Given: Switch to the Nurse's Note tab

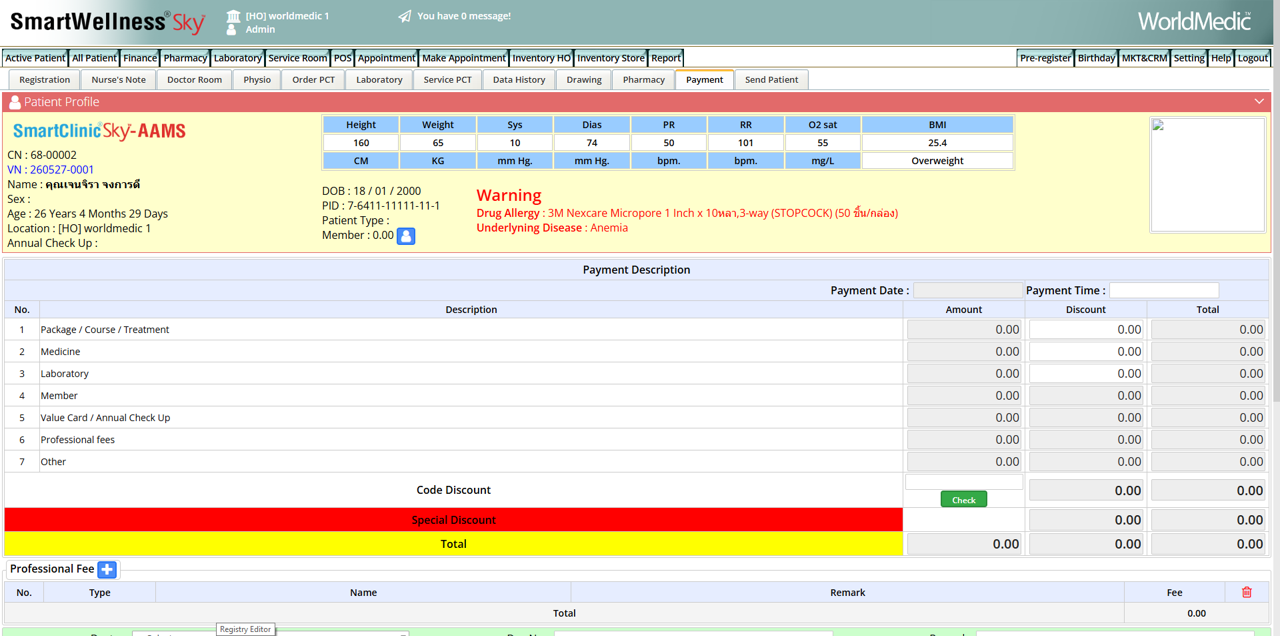Looking at the screenshot, I should tap(119, 80).
